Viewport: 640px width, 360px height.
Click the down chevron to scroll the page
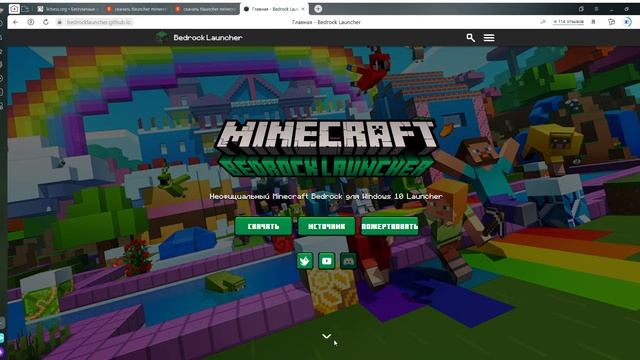[327, 336]
